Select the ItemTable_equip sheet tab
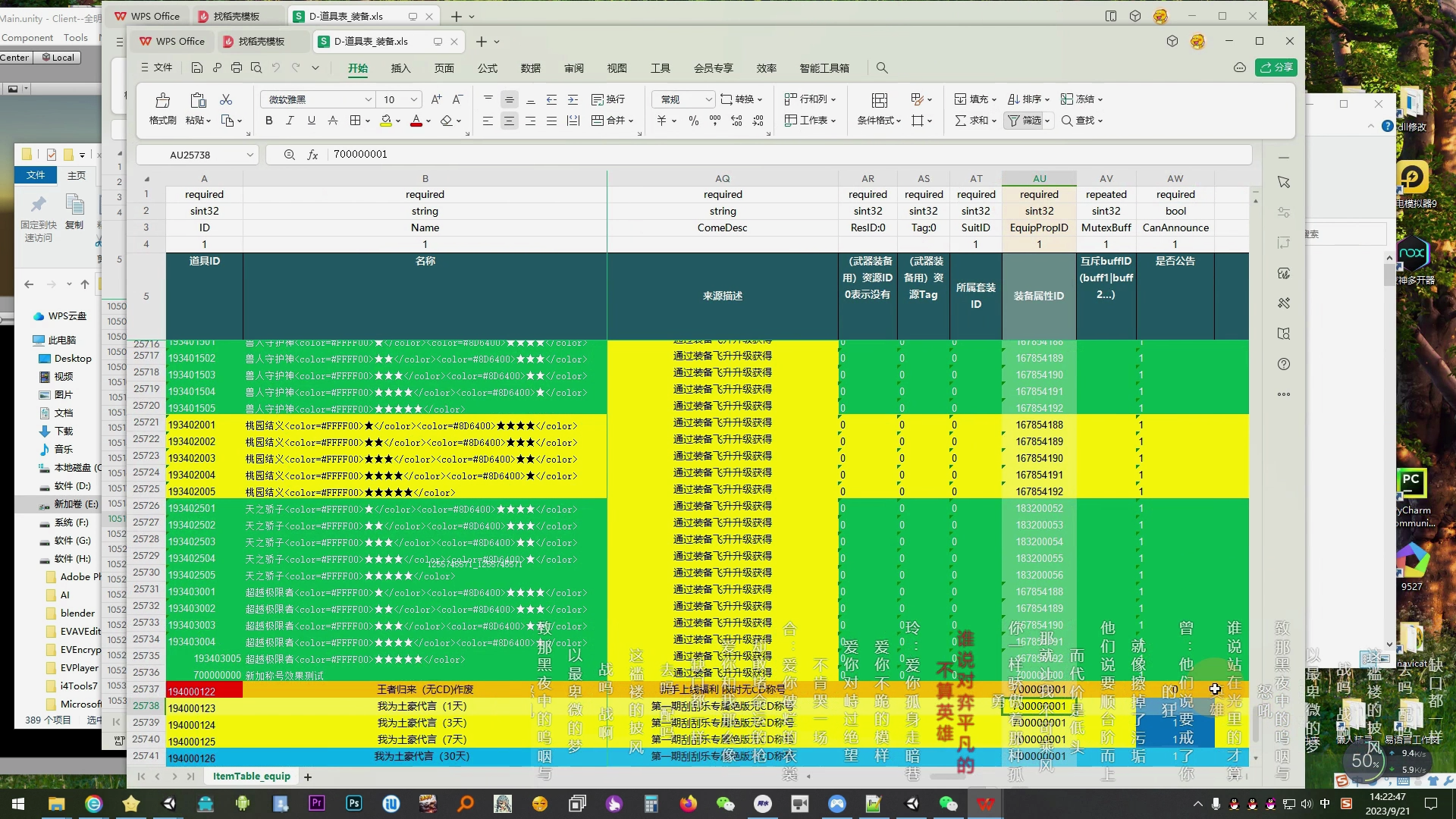 251,776
